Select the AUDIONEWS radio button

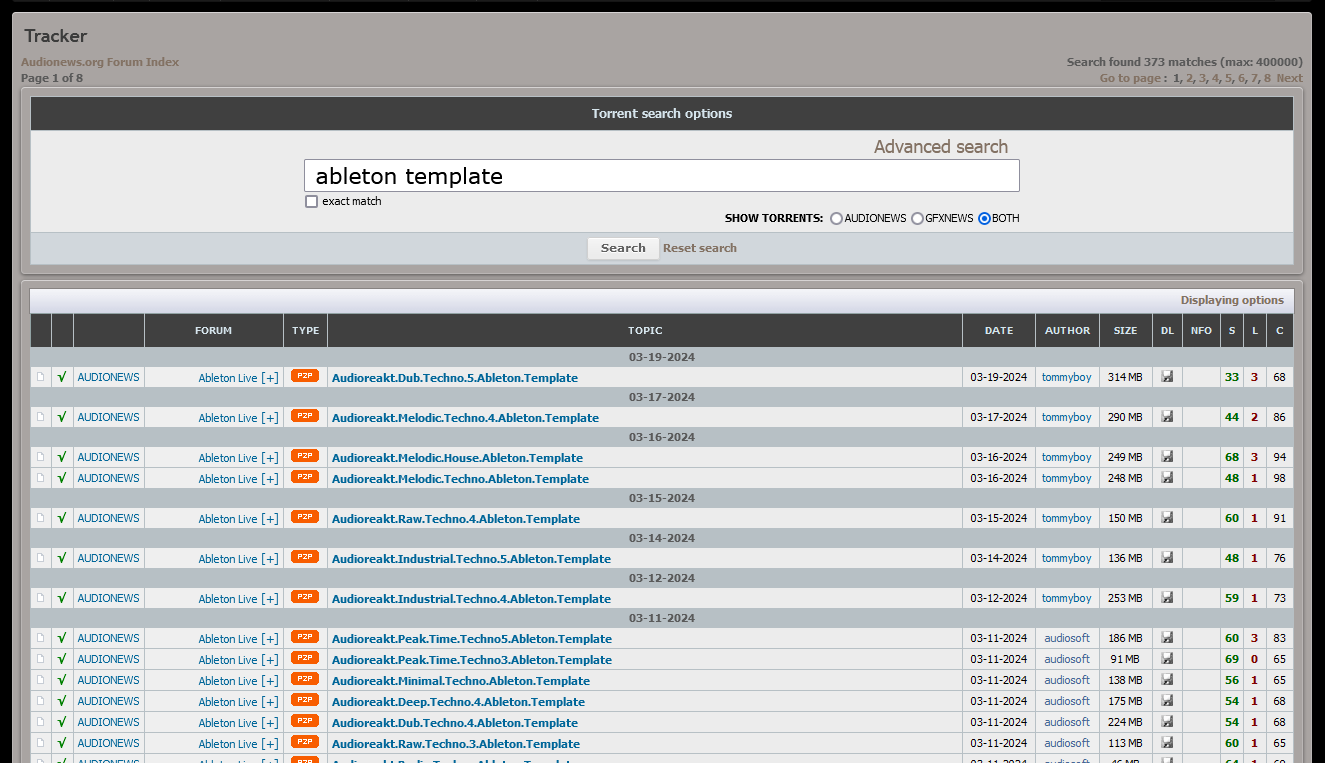click(x=836, y=218)
